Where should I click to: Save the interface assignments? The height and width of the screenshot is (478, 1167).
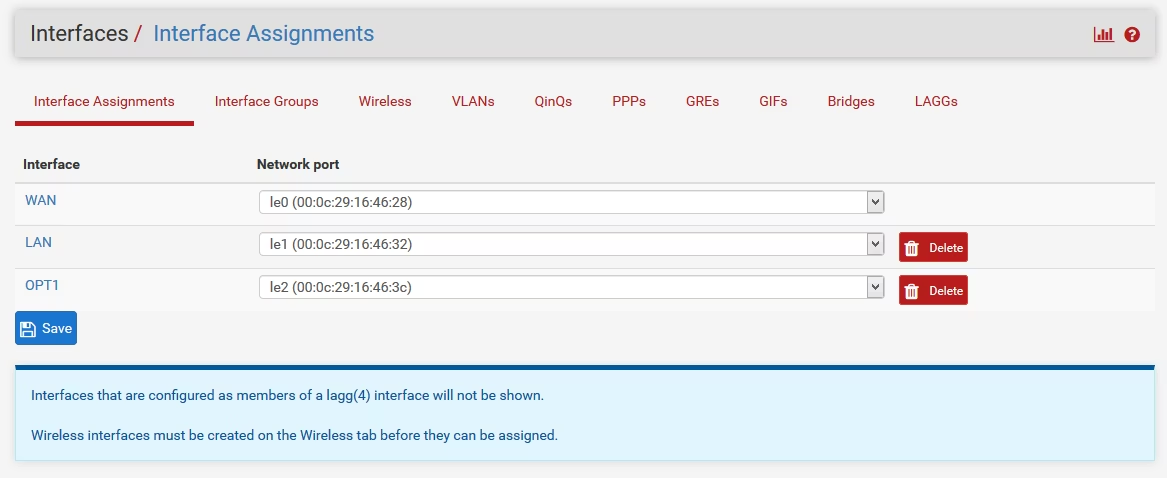coord(46,328)
